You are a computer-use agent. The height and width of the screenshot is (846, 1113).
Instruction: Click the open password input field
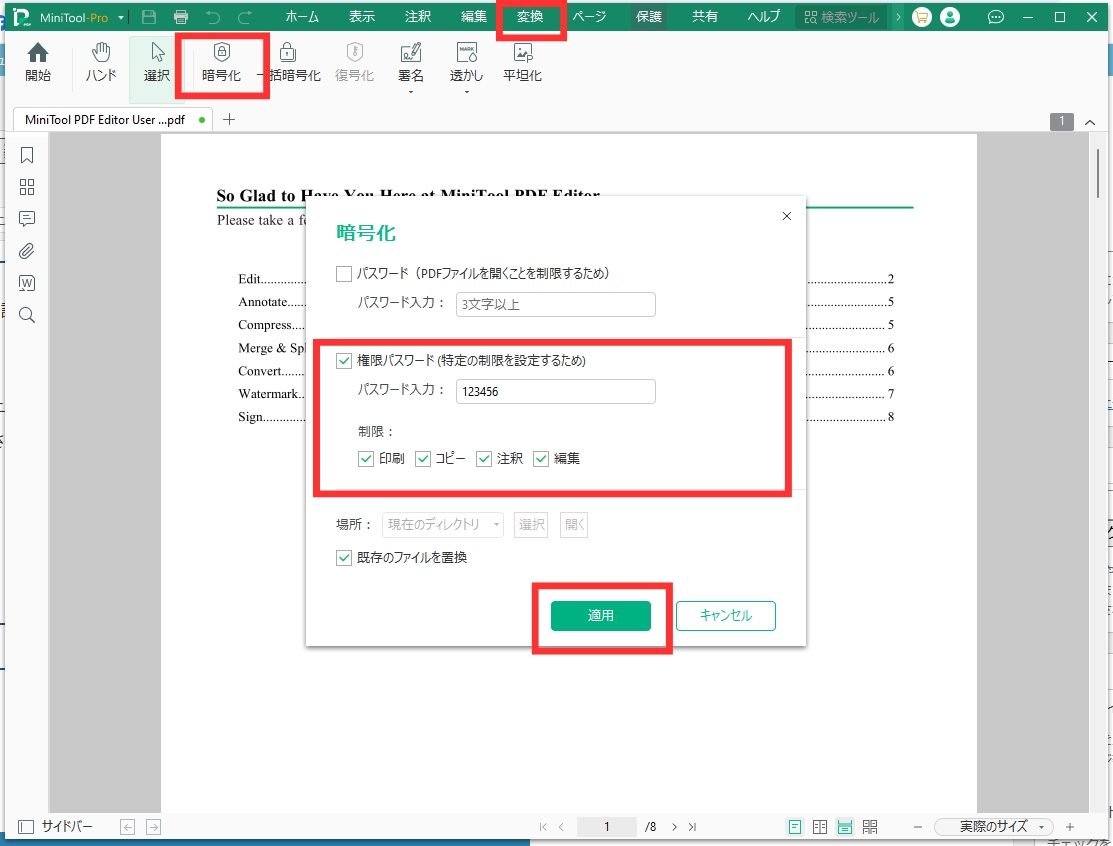pos(556,304)
